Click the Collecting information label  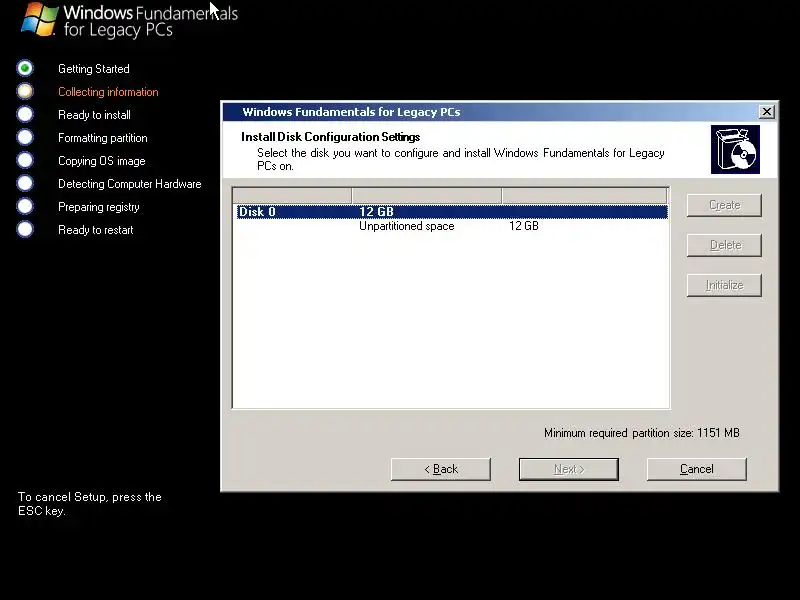(x=108, y=92)
